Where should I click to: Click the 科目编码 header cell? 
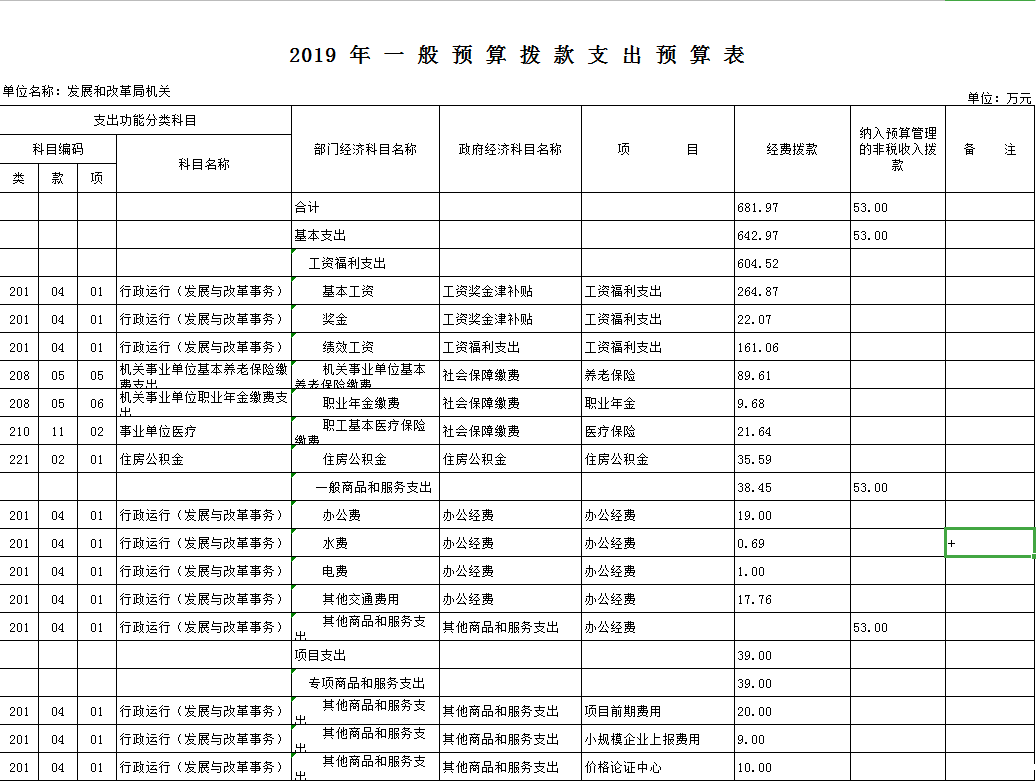click(x=58, y=149)
